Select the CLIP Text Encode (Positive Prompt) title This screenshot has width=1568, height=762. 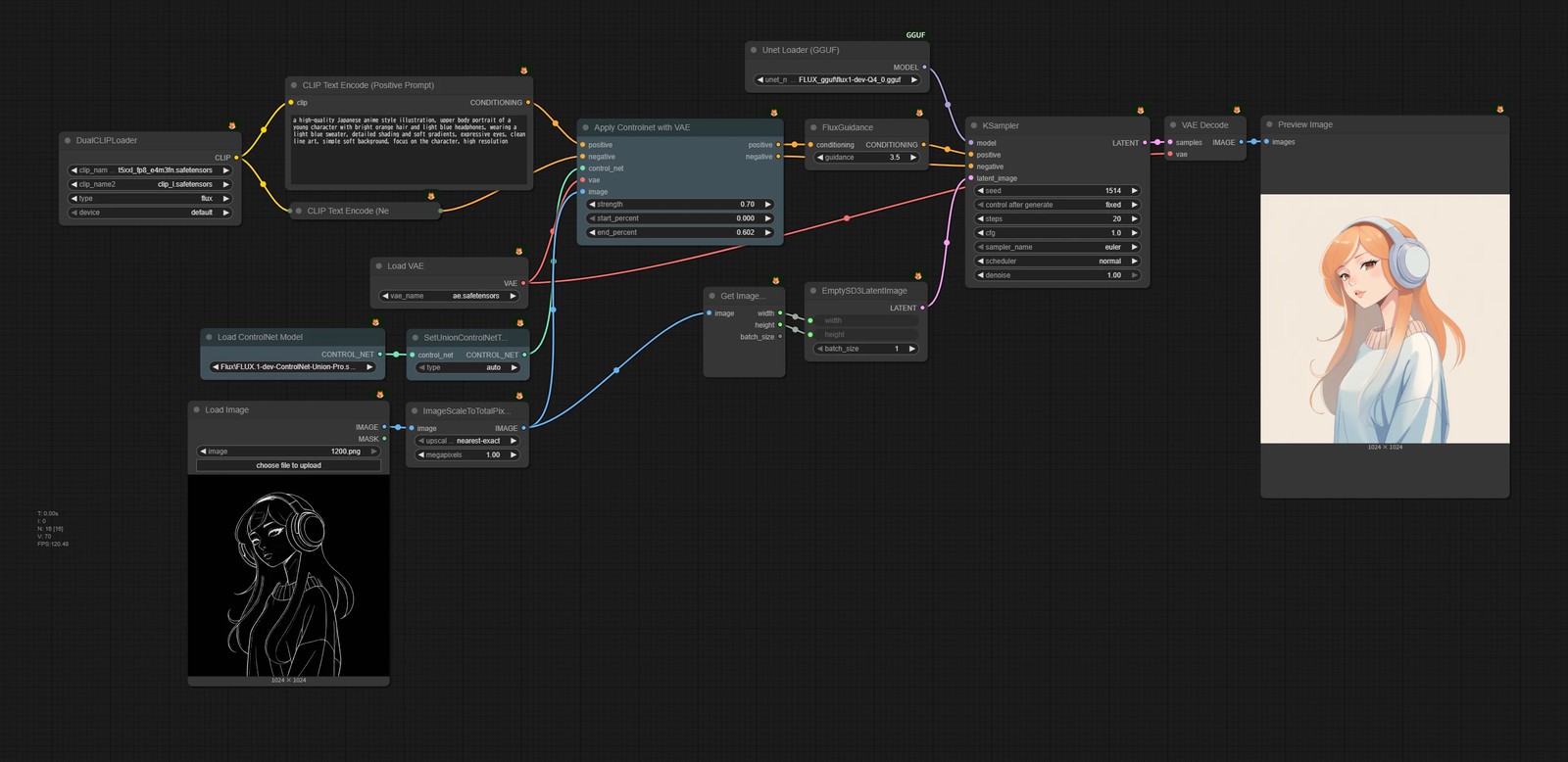[368, 85]
